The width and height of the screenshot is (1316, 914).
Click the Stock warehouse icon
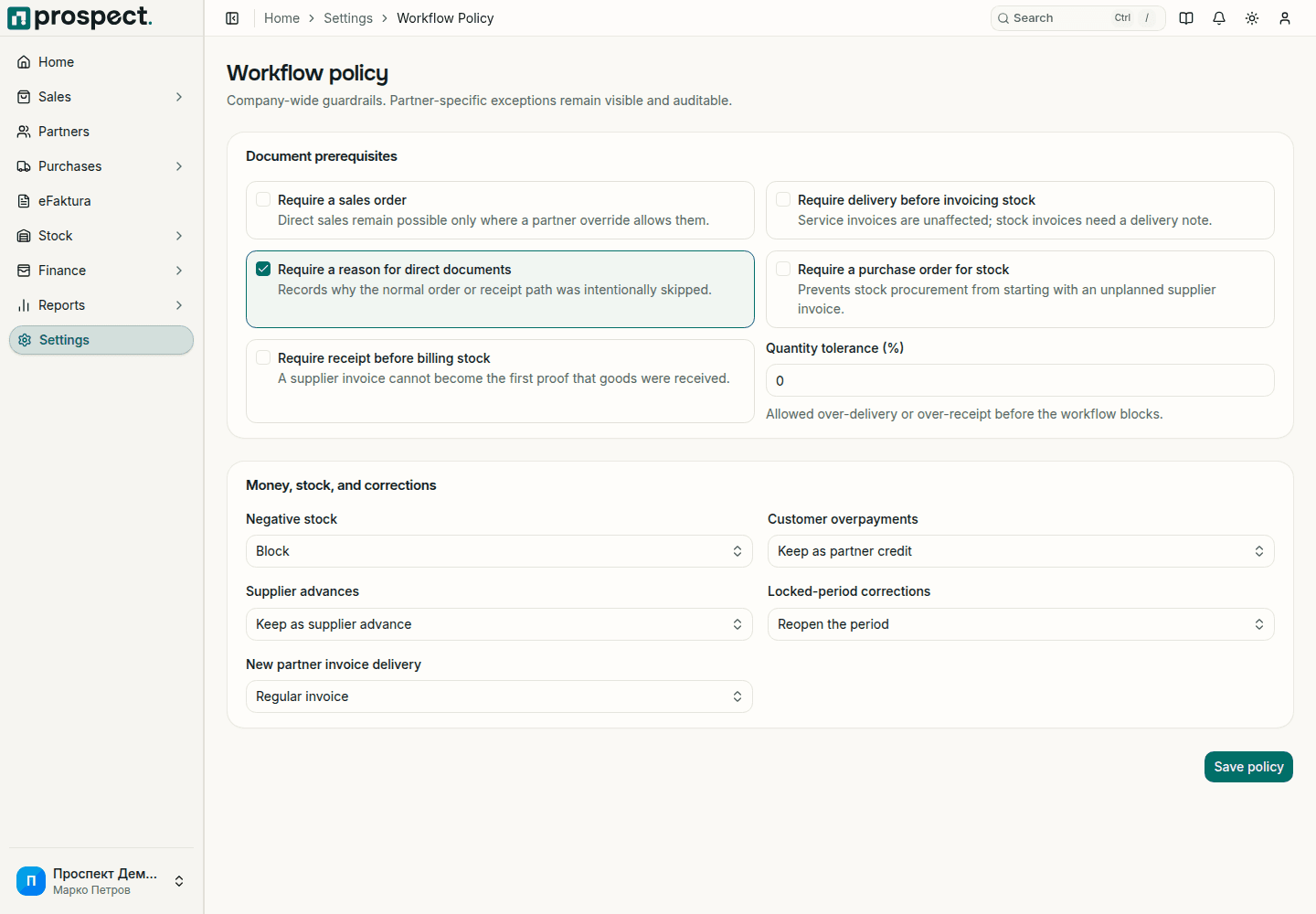click(24, 236)
